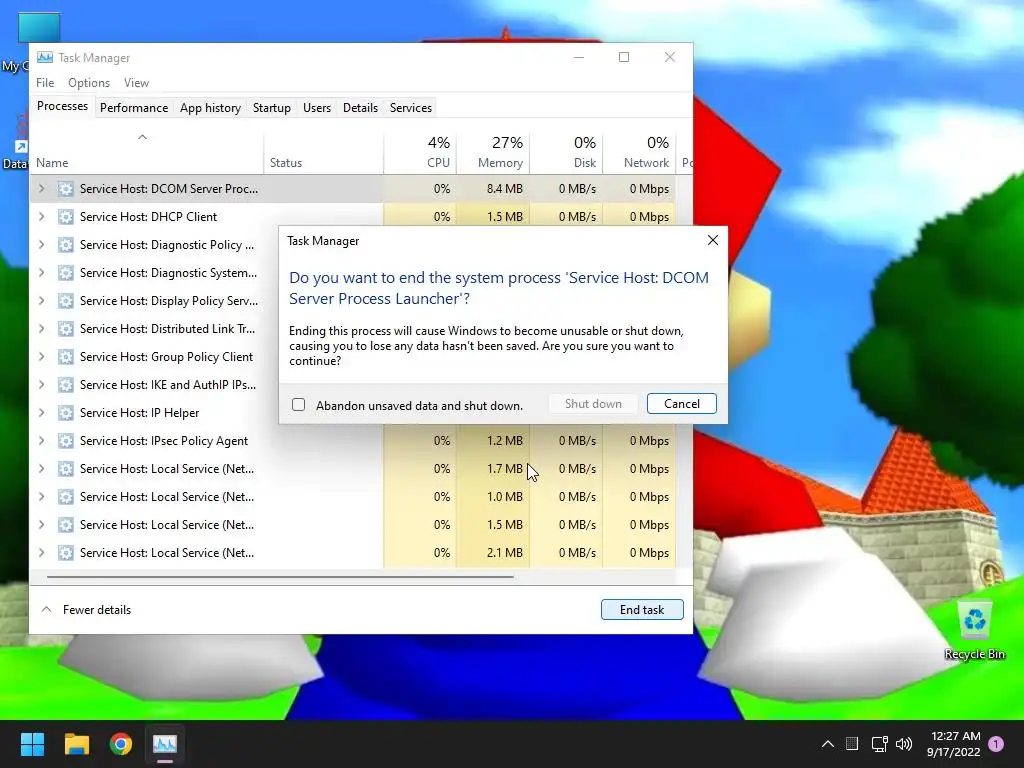
Task: Select the Recycle Bin desktop icon
Action: pos(974,630)
